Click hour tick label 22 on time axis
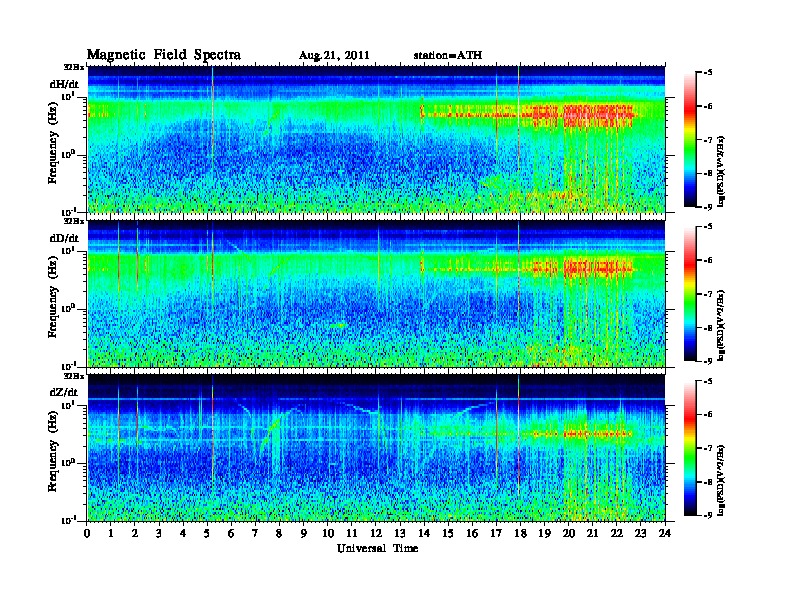The width and height of the screenshot is (792, 612). point(617,533)
